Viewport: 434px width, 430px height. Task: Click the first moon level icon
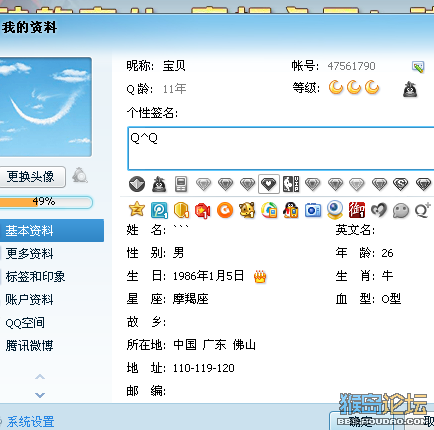336,88
